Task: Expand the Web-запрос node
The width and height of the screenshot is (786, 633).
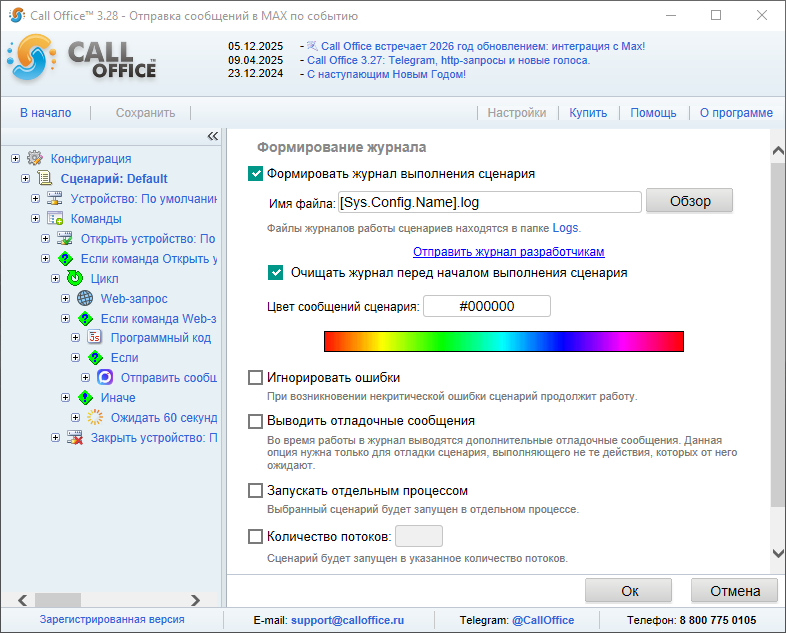Action: [65, 298]
